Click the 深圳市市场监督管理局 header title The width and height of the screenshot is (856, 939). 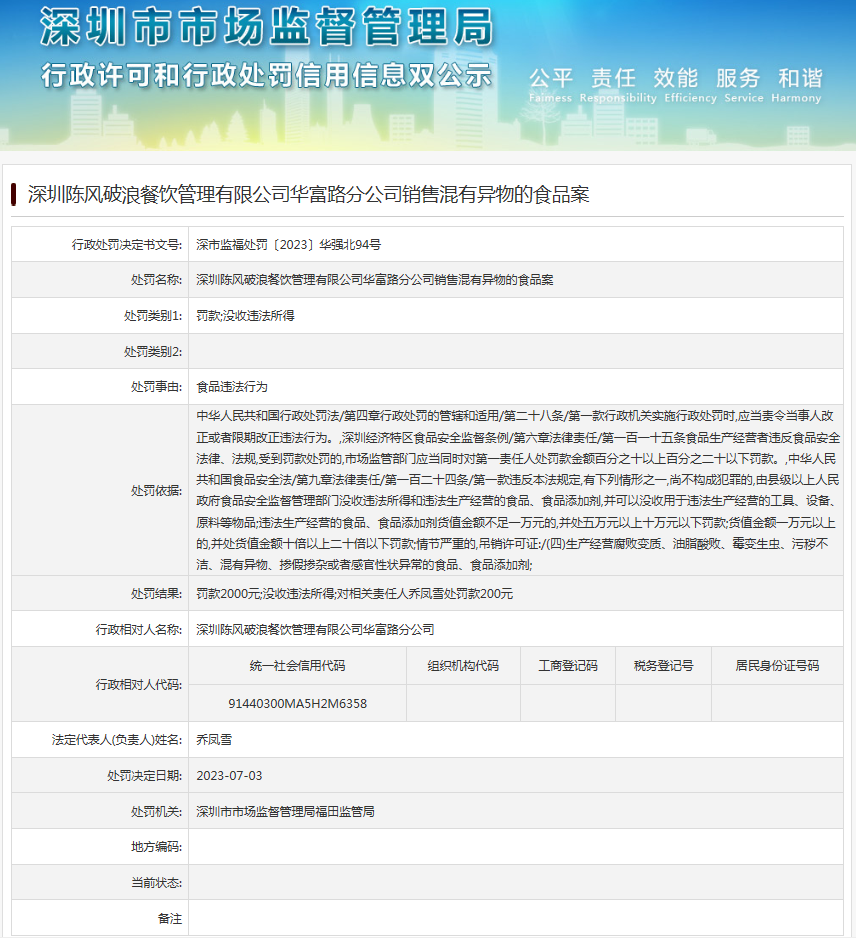[x=266, y=28]
